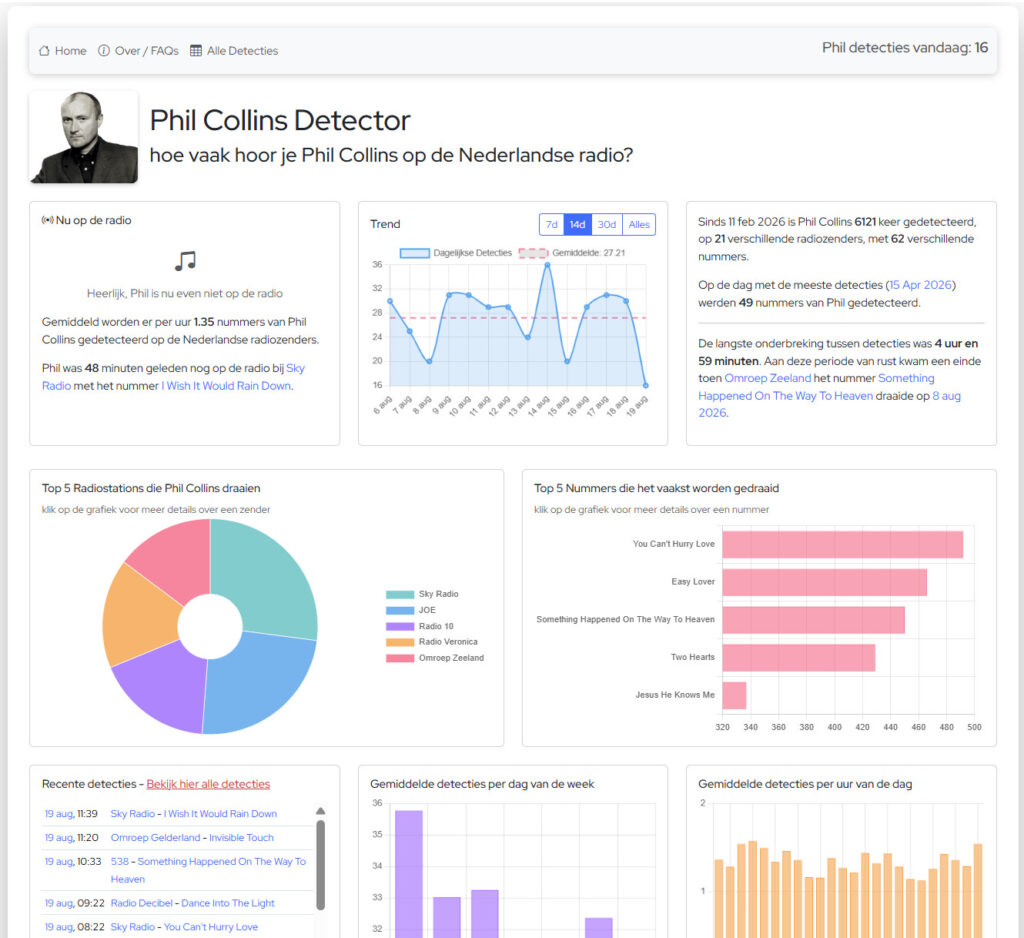Click the tallest purple weekday bar
The height and width of the screenshot is (938, 1024).
tap(409, 874)
